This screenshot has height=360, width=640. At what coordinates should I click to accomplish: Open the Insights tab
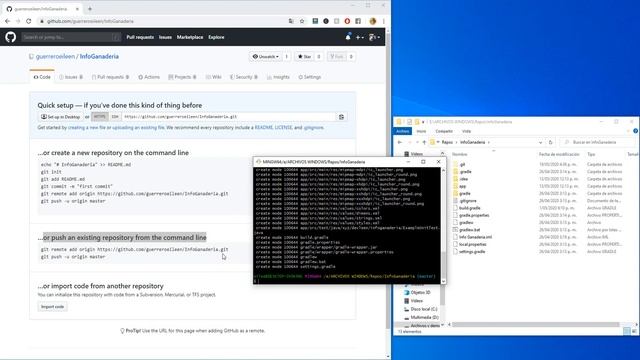(x=278, y=77)
